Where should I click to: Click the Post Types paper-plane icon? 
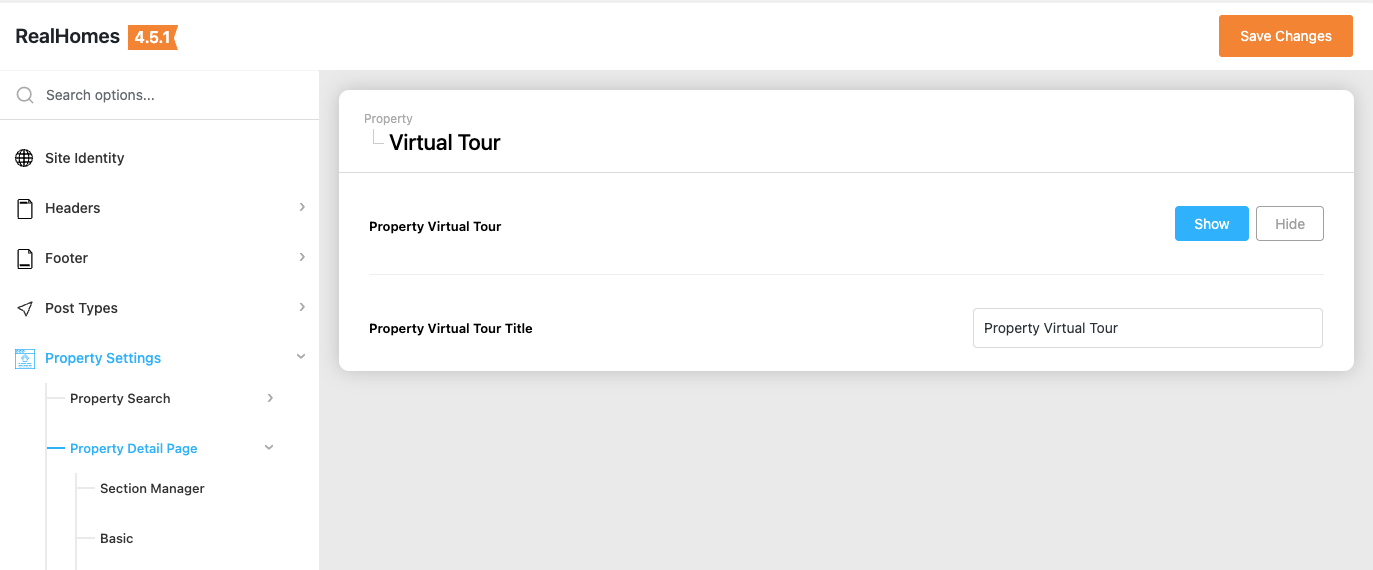click(25, 308)
